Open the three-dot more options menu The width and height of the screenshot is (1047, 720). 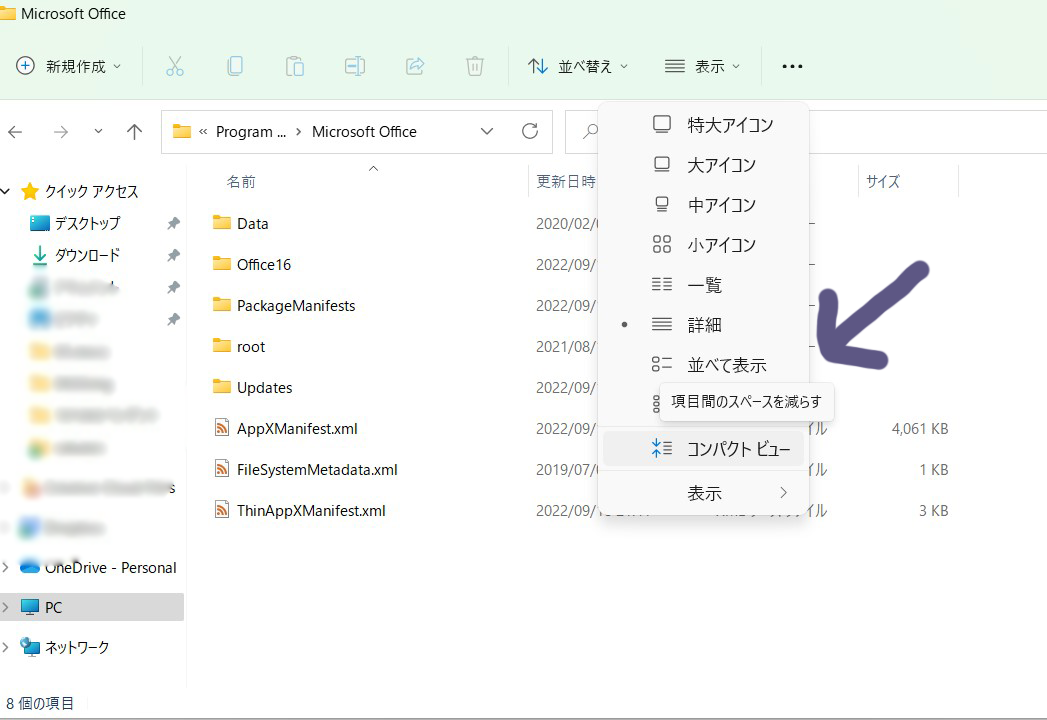(792, 66)
